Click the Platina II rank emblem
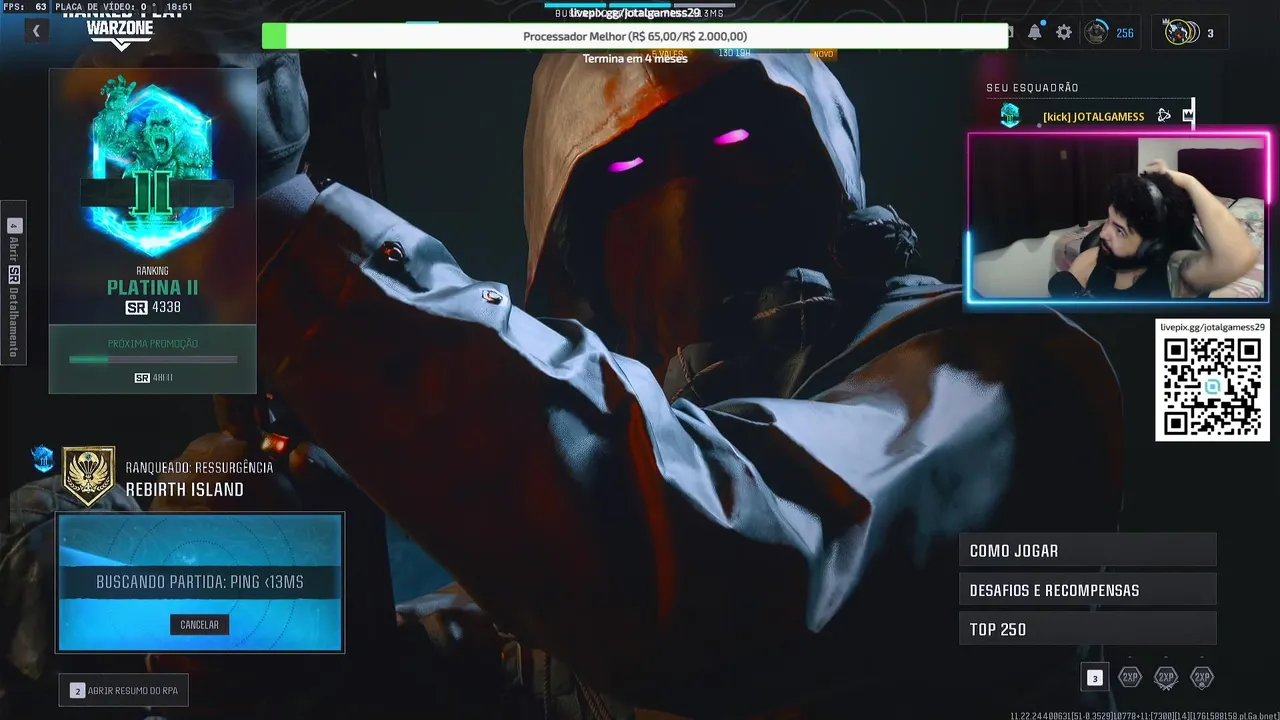Screen dimensions: 1280x720 (x=153, y=167)
